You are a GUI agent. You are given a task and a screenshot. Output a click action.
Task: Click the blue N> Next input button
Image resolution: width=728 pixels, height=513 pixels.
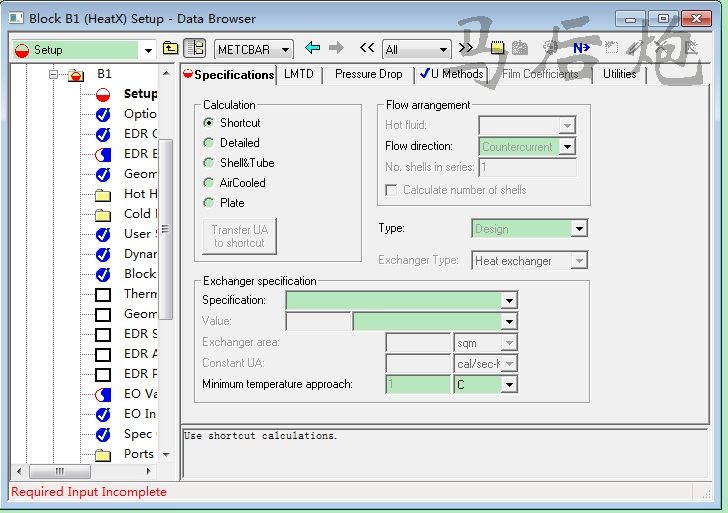coord(581,48)
